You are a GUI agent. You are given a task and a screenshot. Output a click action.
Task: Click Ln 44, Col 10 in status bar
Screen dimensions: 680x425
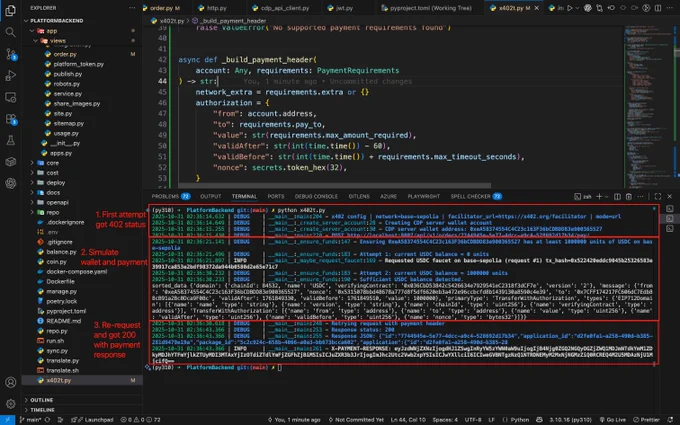(408, 420)
